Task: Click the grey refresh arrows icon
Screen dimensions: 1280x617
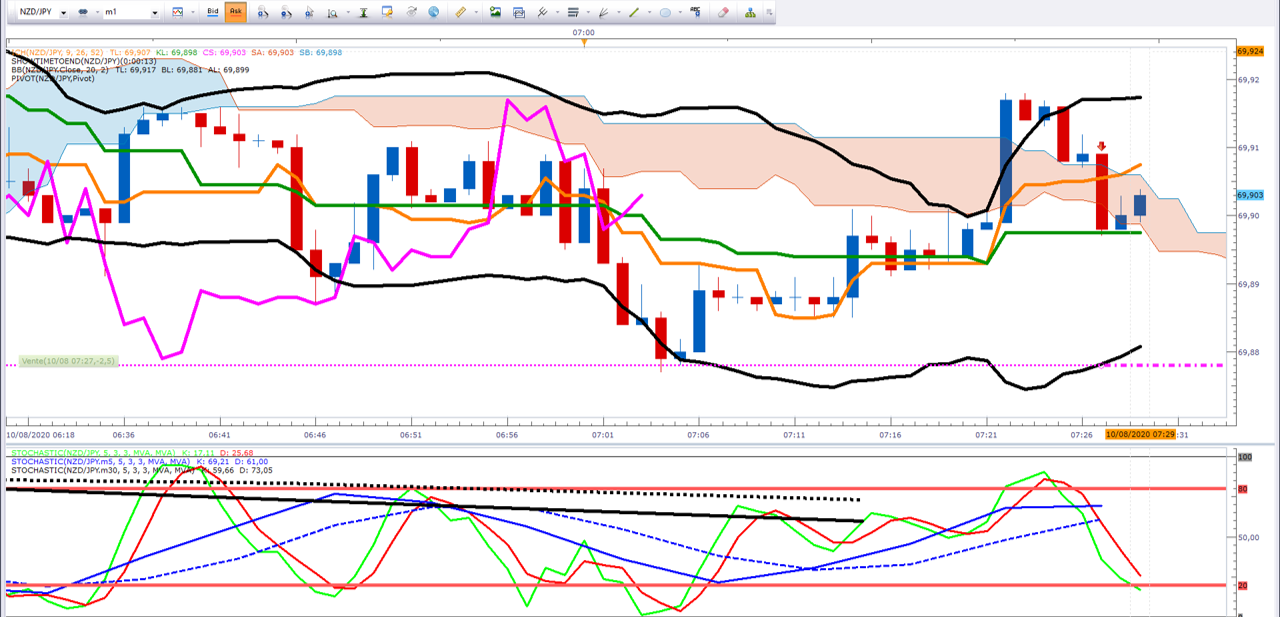Action: click(x=411, y=12)
